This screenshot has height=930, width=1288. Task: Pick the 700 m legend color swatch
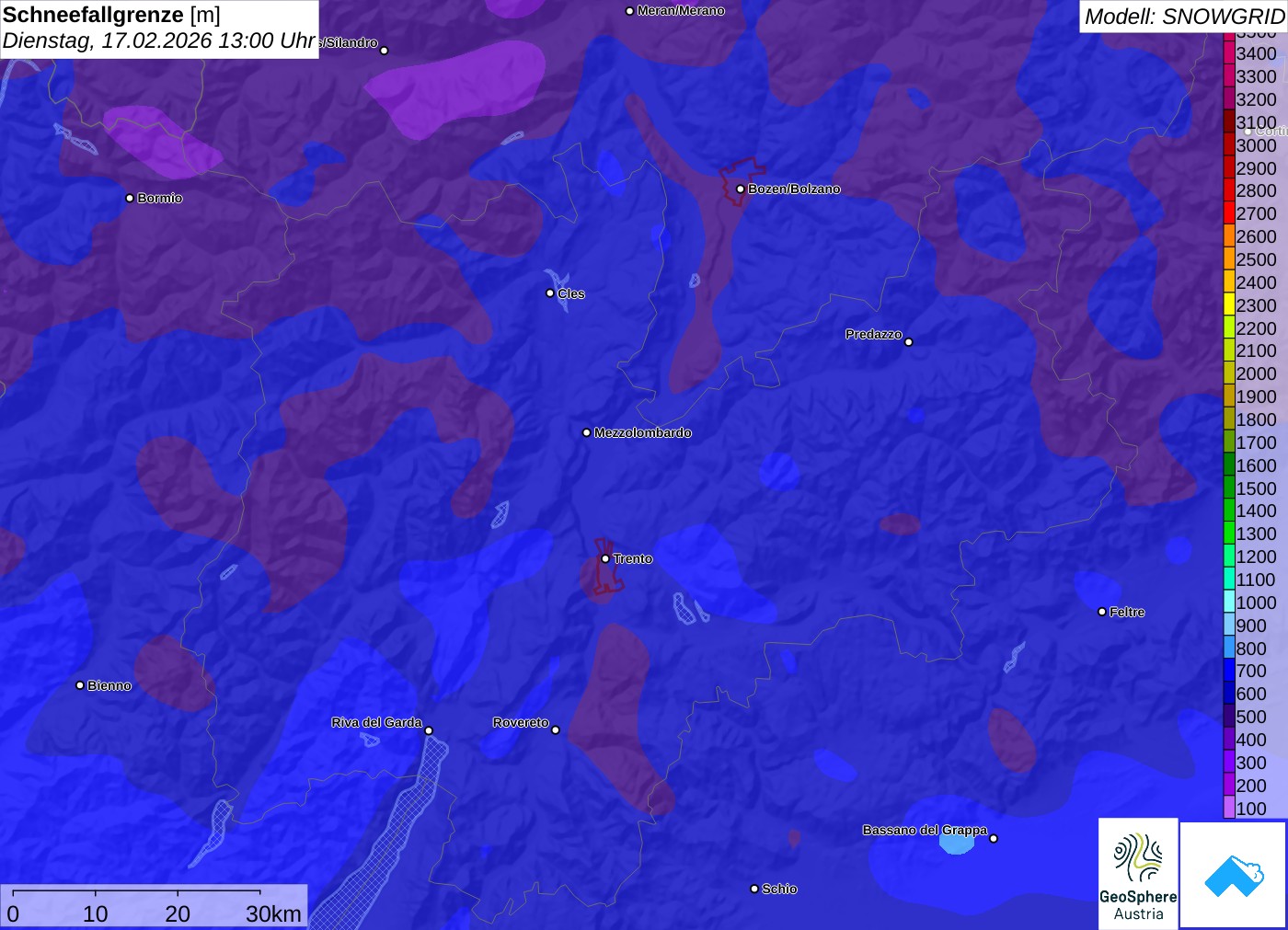tap(1229, 671)
